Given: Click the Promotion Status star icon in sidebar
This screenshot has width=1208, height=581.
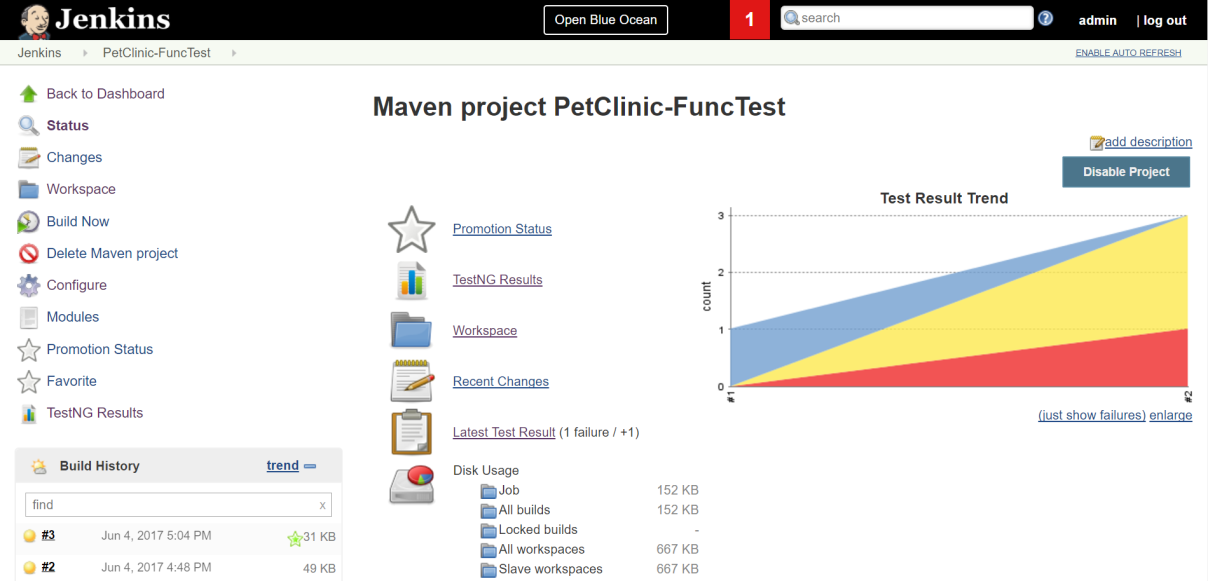Looking at the screenshot, I should pyautogui.click(x=29, y=349).
